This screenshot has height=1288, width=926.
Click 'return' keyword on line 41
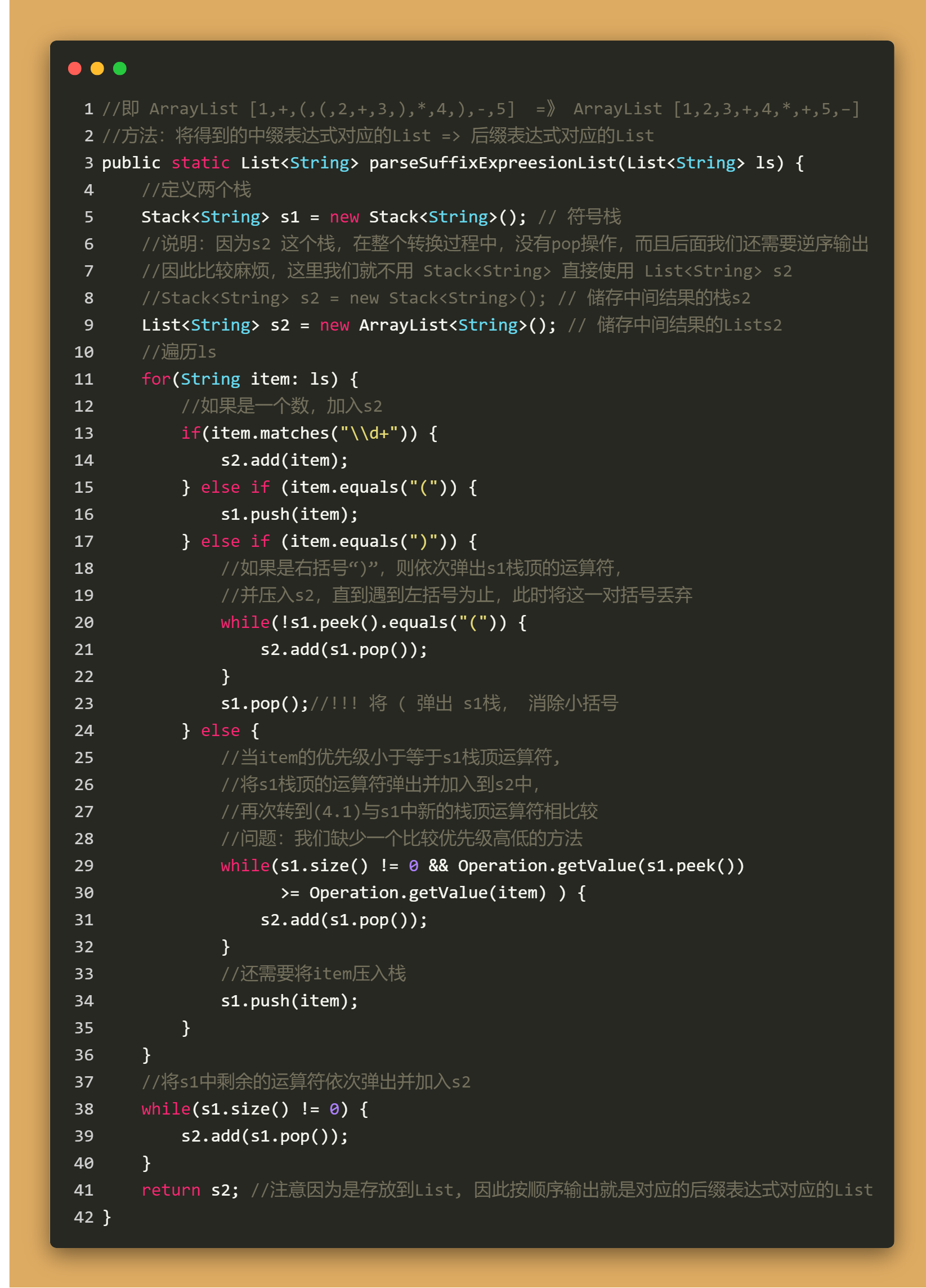coord(171,1191)
